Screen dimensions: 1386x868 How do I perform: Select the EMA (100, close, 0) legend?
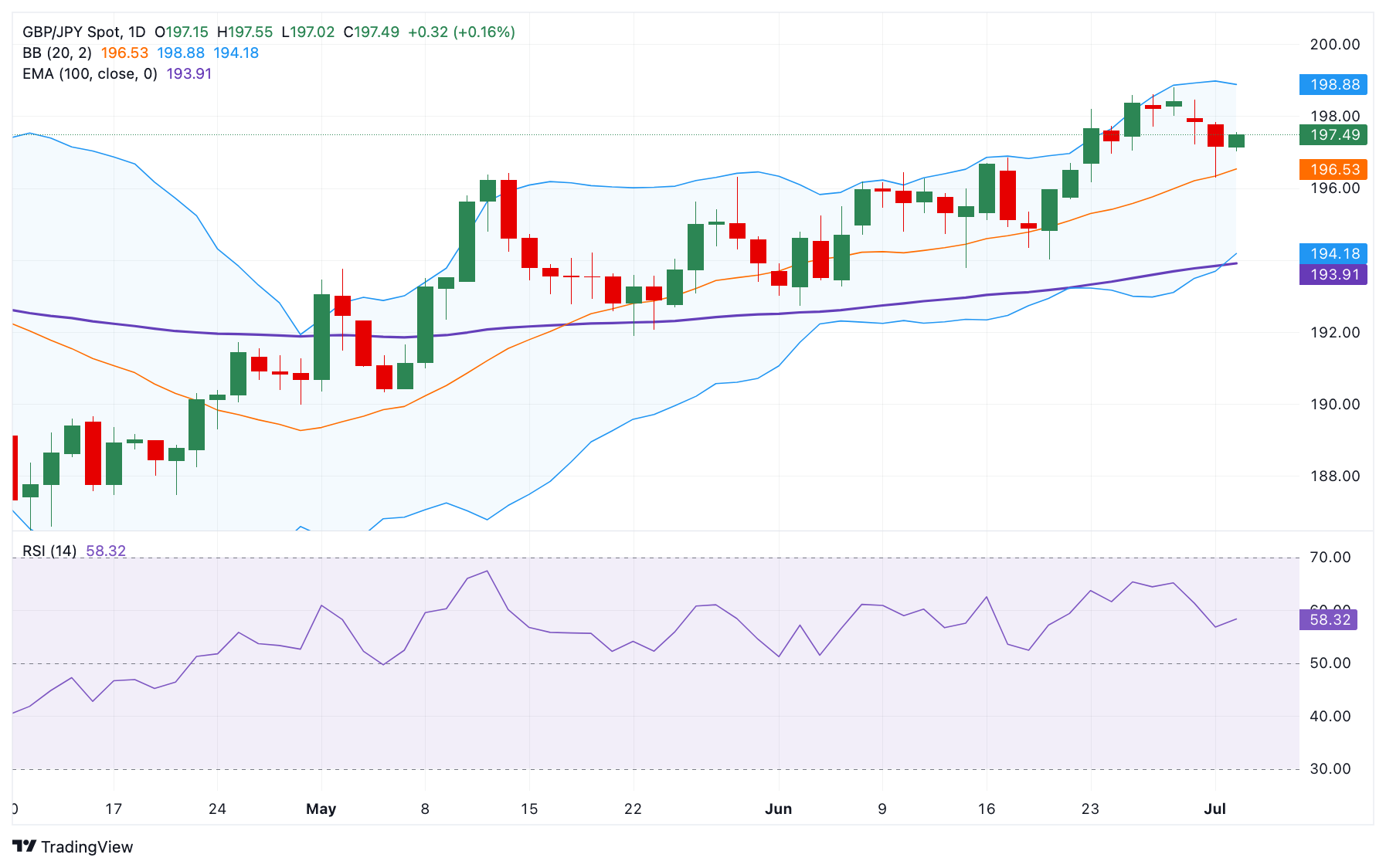coord(90,73)
